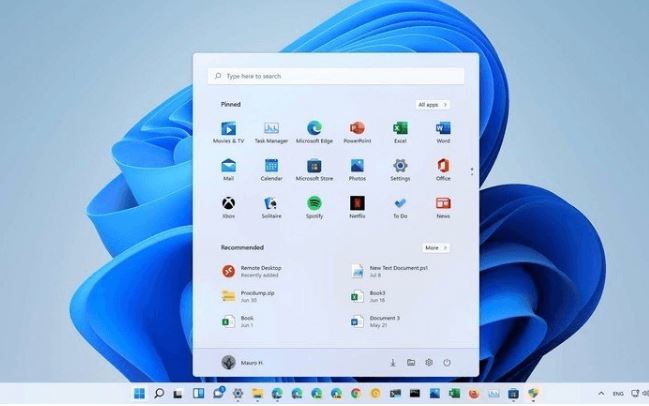649x406 pixels.
Task: Open Search from the taskbar
Action: 159,393
